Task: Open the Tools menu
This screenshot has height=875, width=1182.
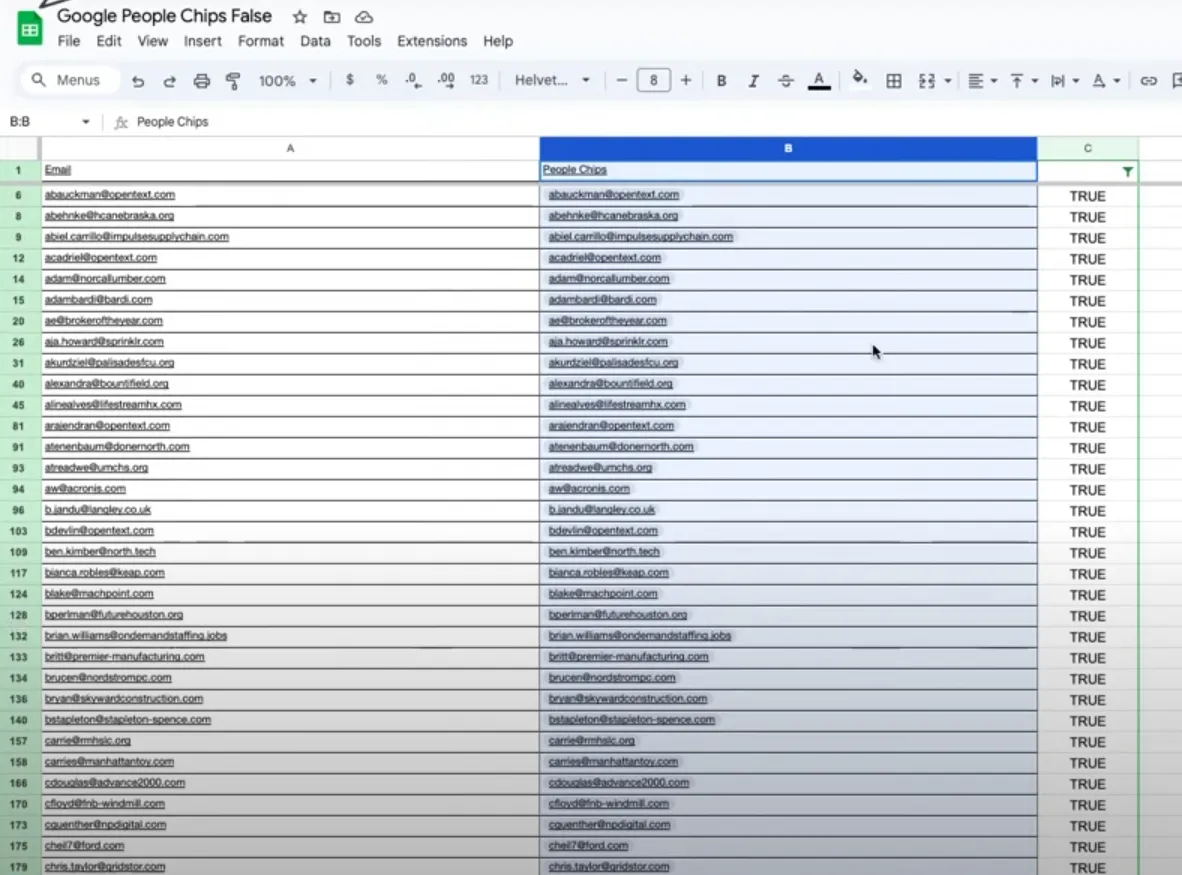Action: click(364, 41)
